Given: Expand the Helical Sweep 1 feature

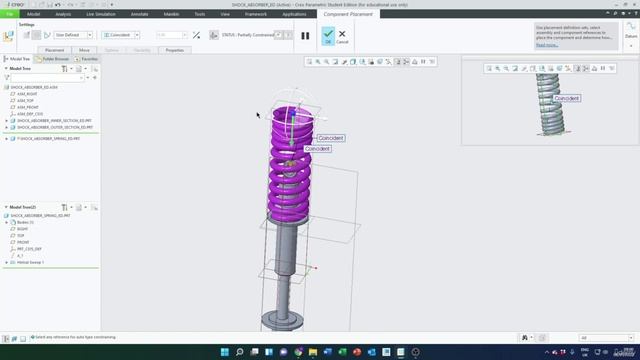Looking at the screenshot, I should tap(6, 262).
